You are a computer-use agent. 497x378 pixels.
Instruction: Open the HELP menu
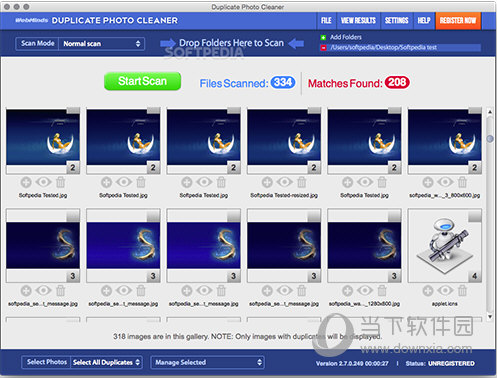(x=424, y=21)
